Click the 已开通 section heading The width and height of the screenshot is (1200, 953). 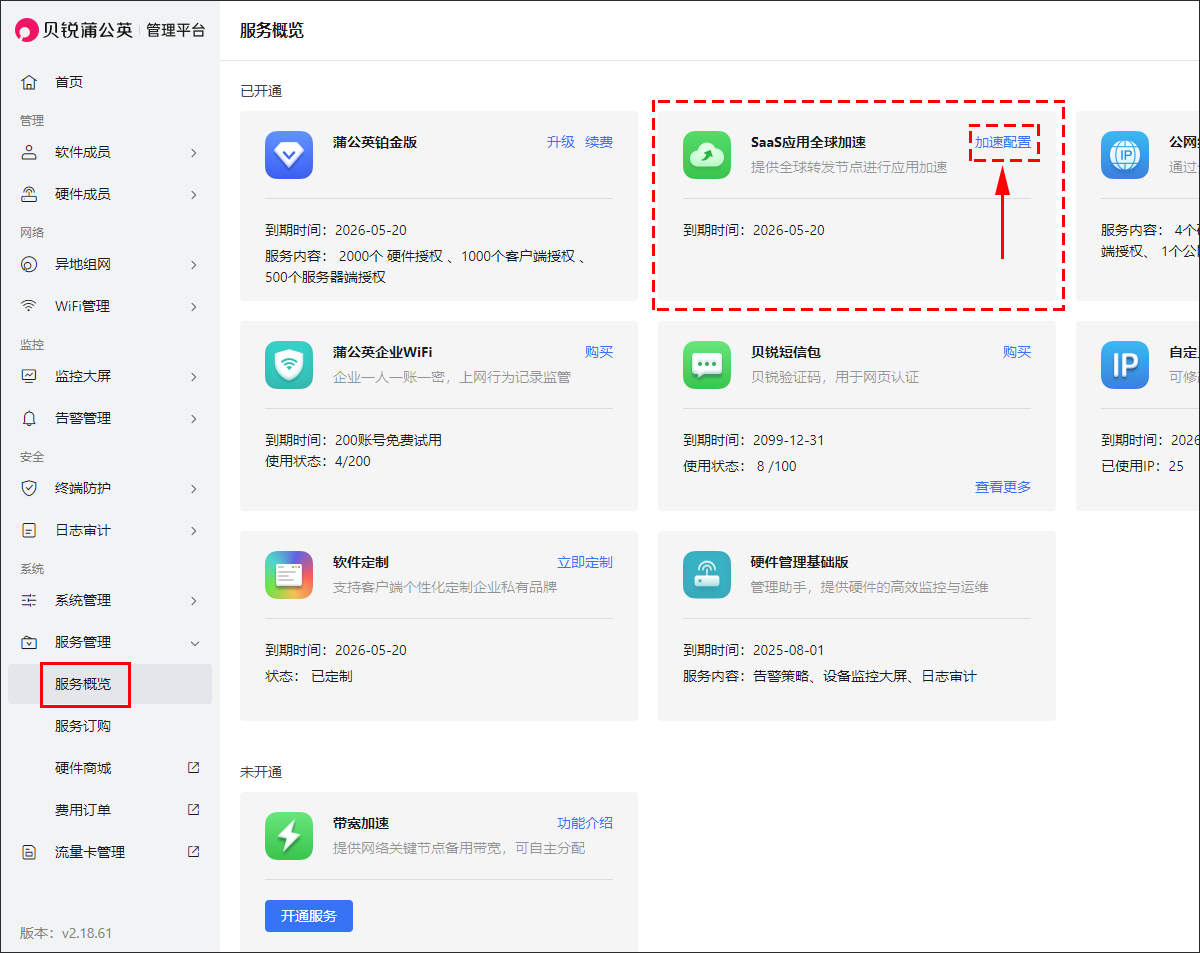[261, 91]
